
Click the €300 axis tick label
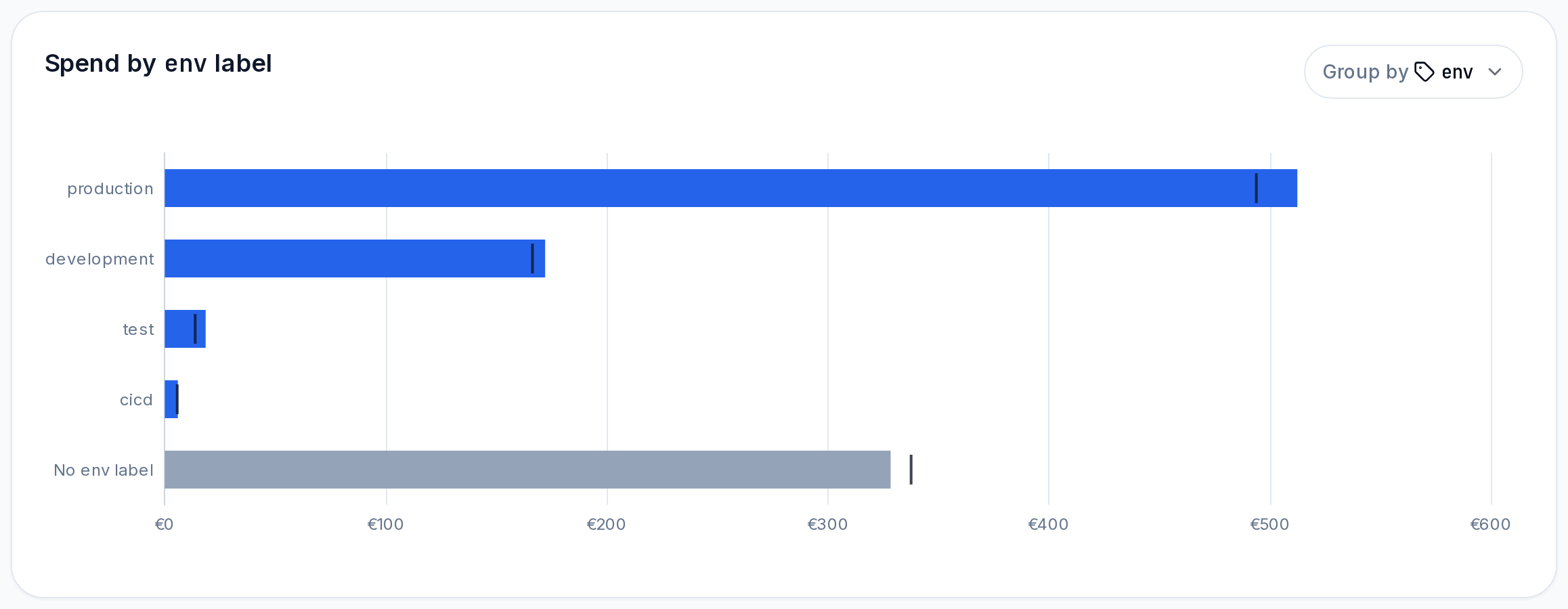point(827,524)
